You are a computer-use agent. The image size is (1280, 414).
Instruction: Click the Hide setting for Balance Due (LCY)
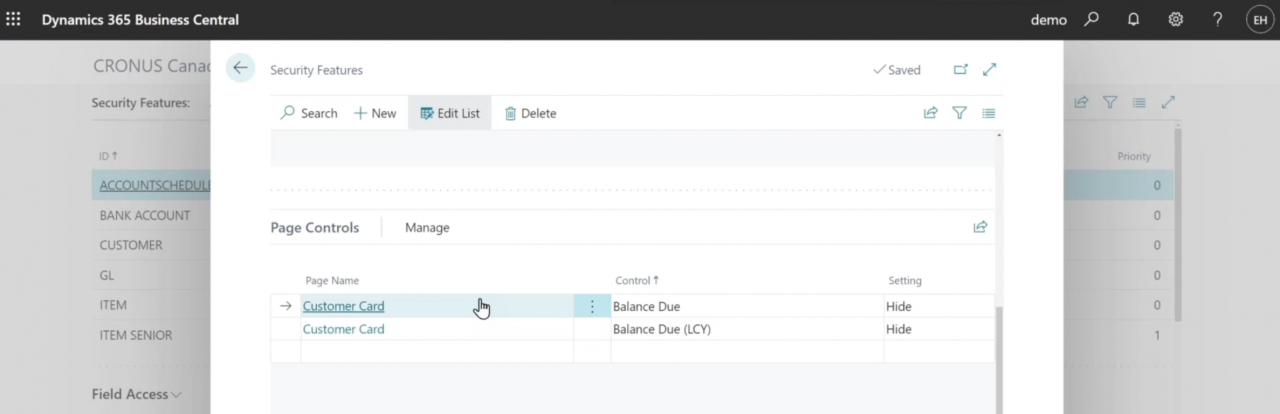[939, 329]
